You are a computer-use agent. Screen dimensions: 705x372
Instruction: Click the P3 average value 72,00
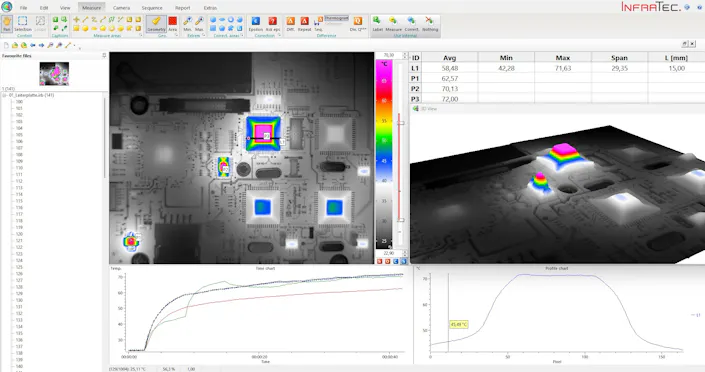click(x=450, y=99)
